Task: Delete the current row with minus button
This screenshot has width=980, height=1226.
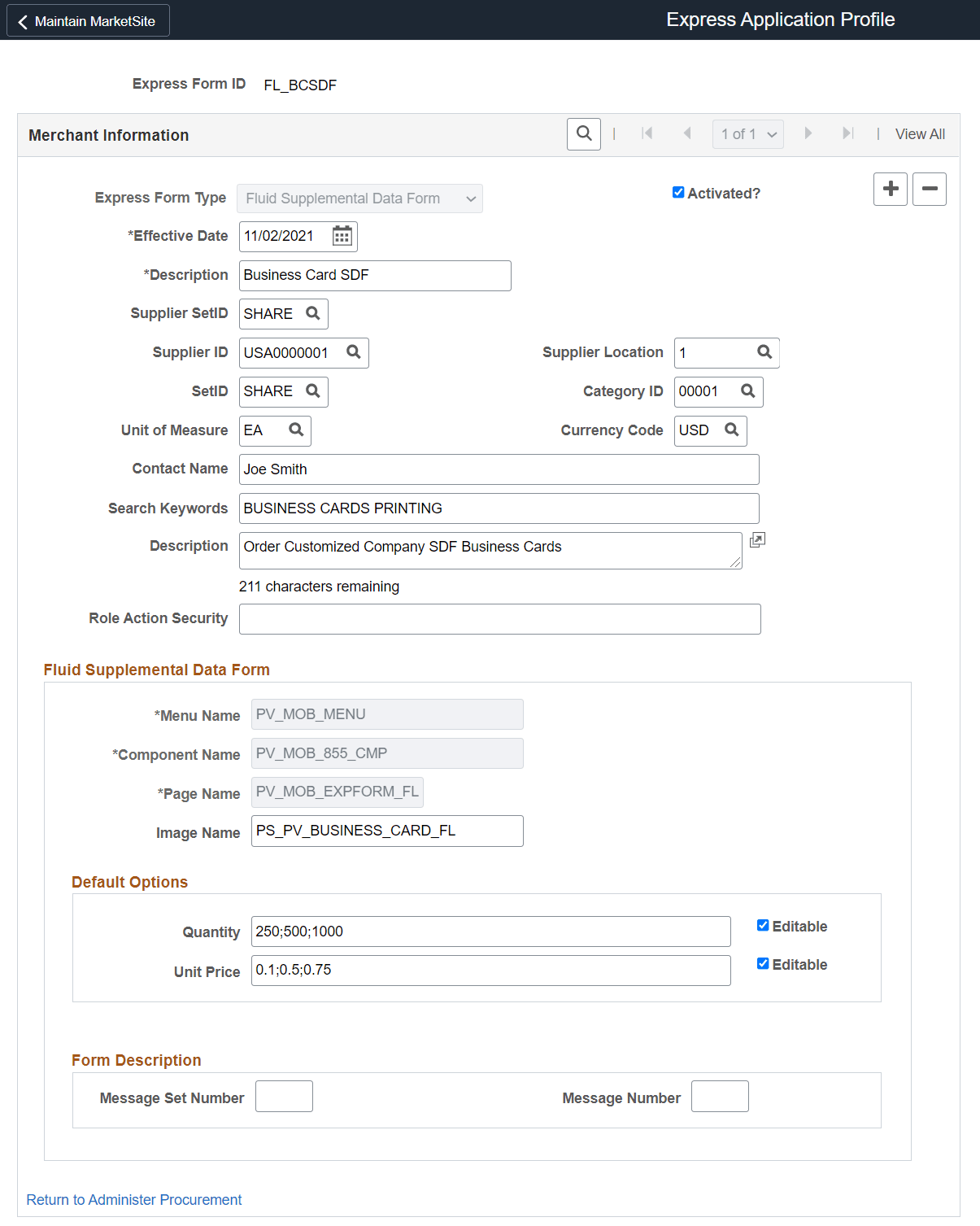Action: [929, 189]
